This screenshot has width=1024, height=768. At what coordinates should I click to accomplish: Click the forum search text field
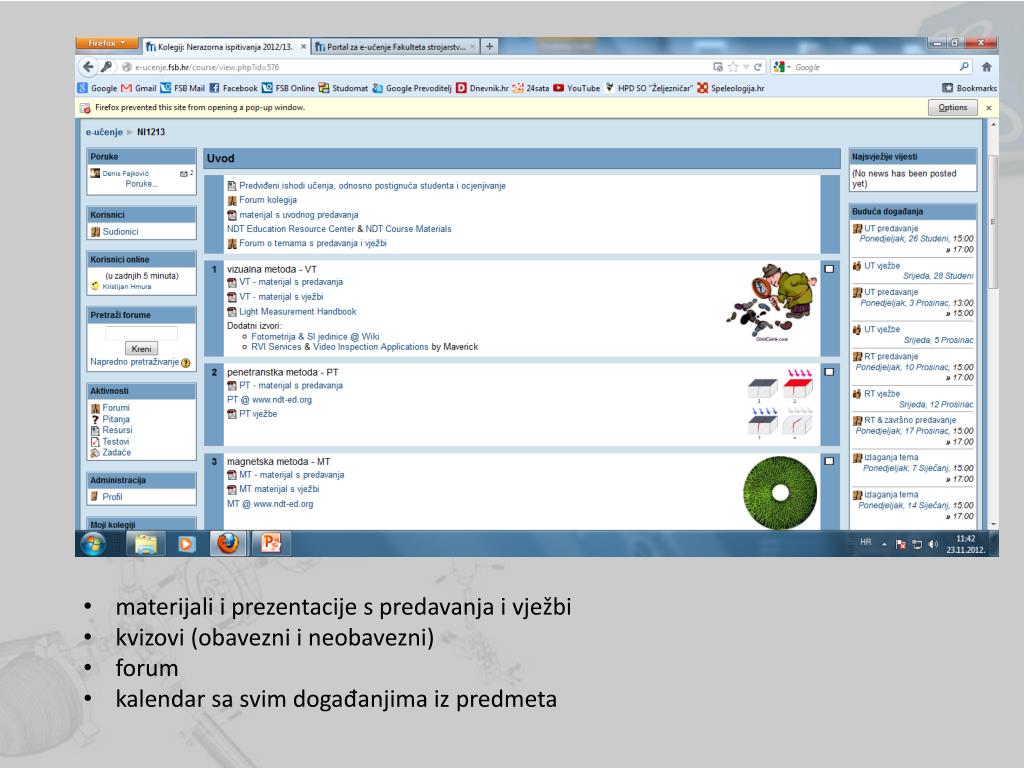[x=141, y=334]
